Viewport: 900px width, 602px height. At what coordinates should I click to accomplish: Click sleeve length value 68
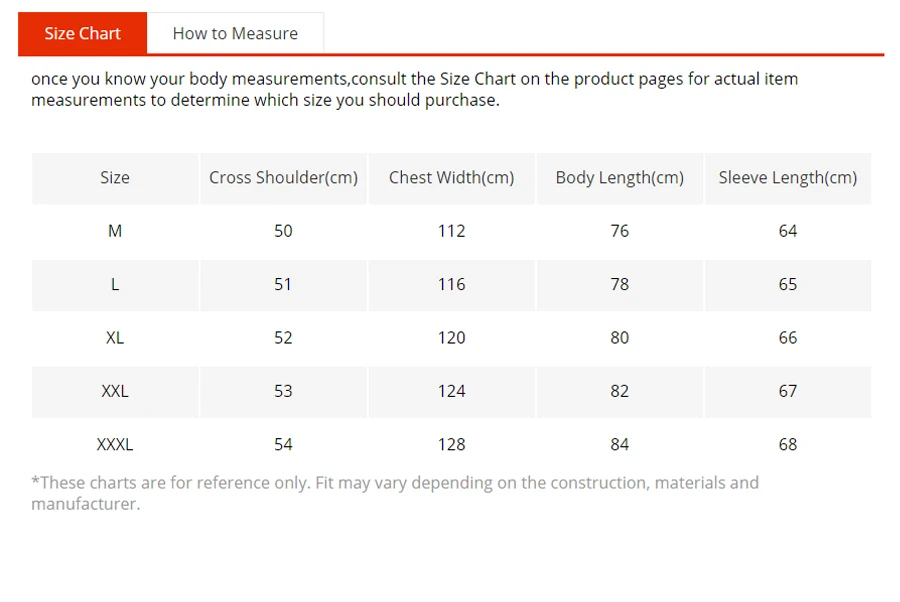coord(788,444)
